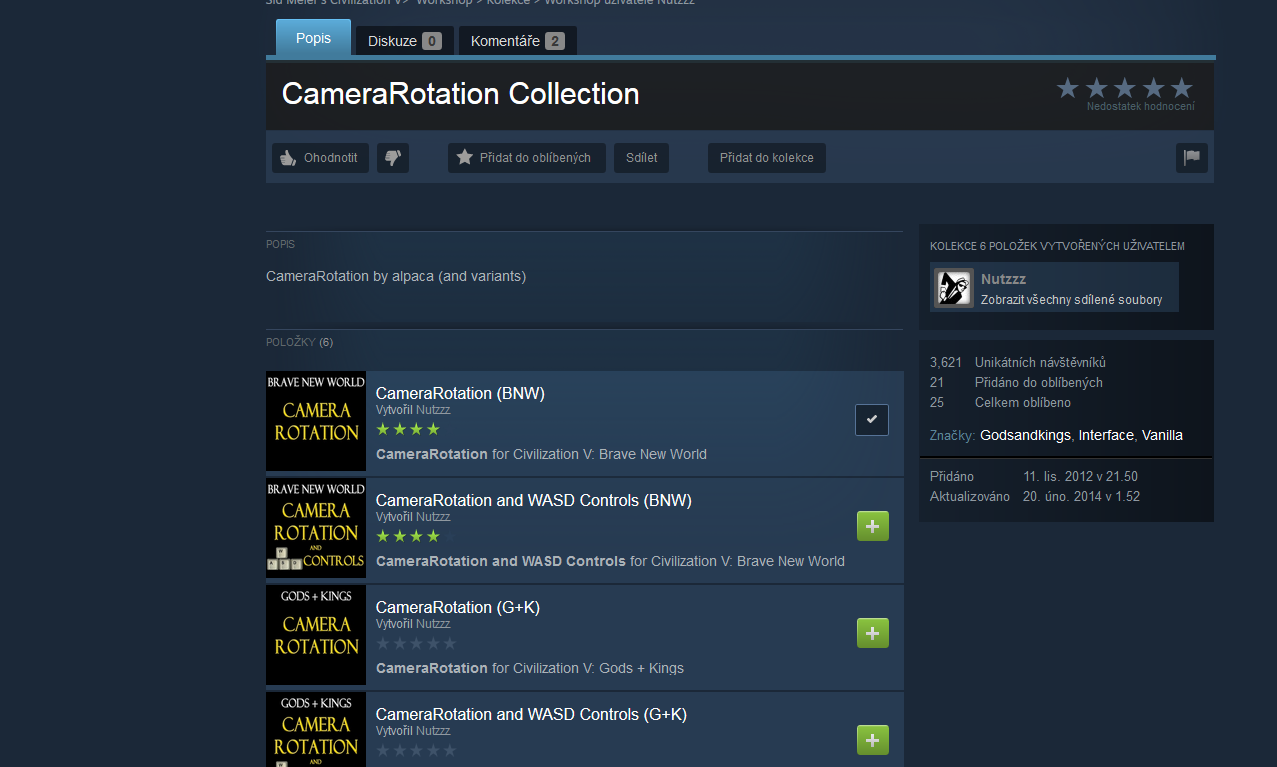Click the Přidáno date '11. lis. 2012 v 21.50'
This screenshot has width=1277, height=767.
click(1080, 477)
